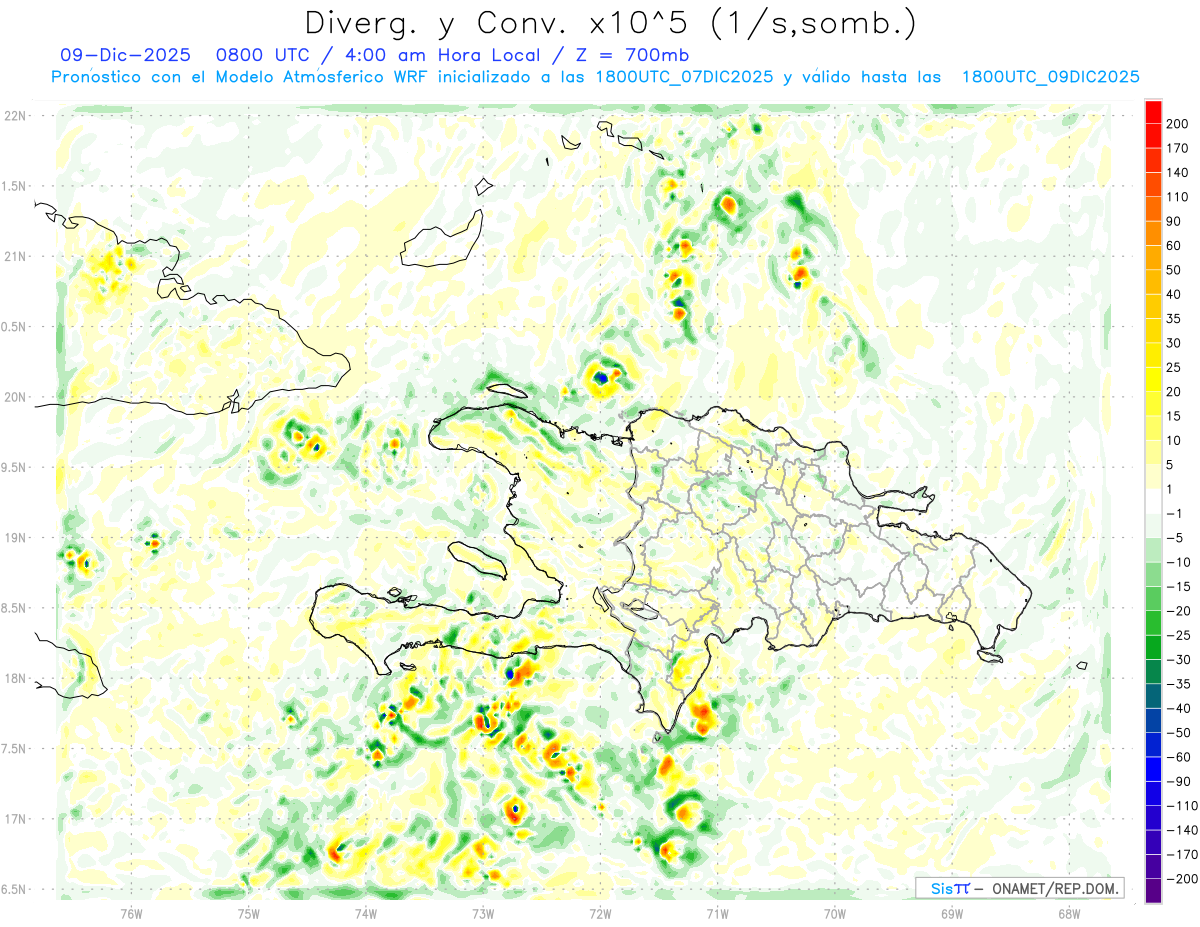This screenshot has width=1200, height=927.
Task: Click the 76W longitude label
Action: [132, 913]
